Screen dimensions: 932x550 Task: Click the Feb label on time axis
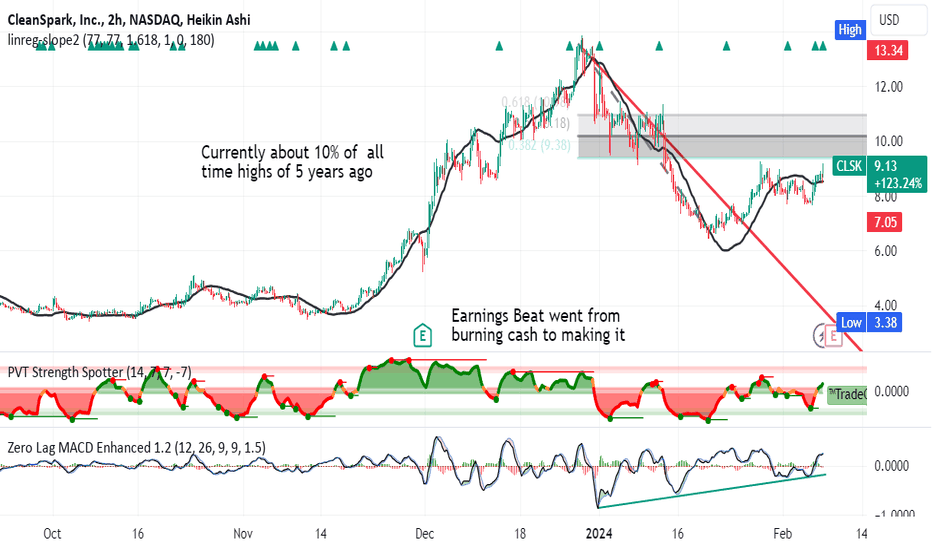point(783,533)
